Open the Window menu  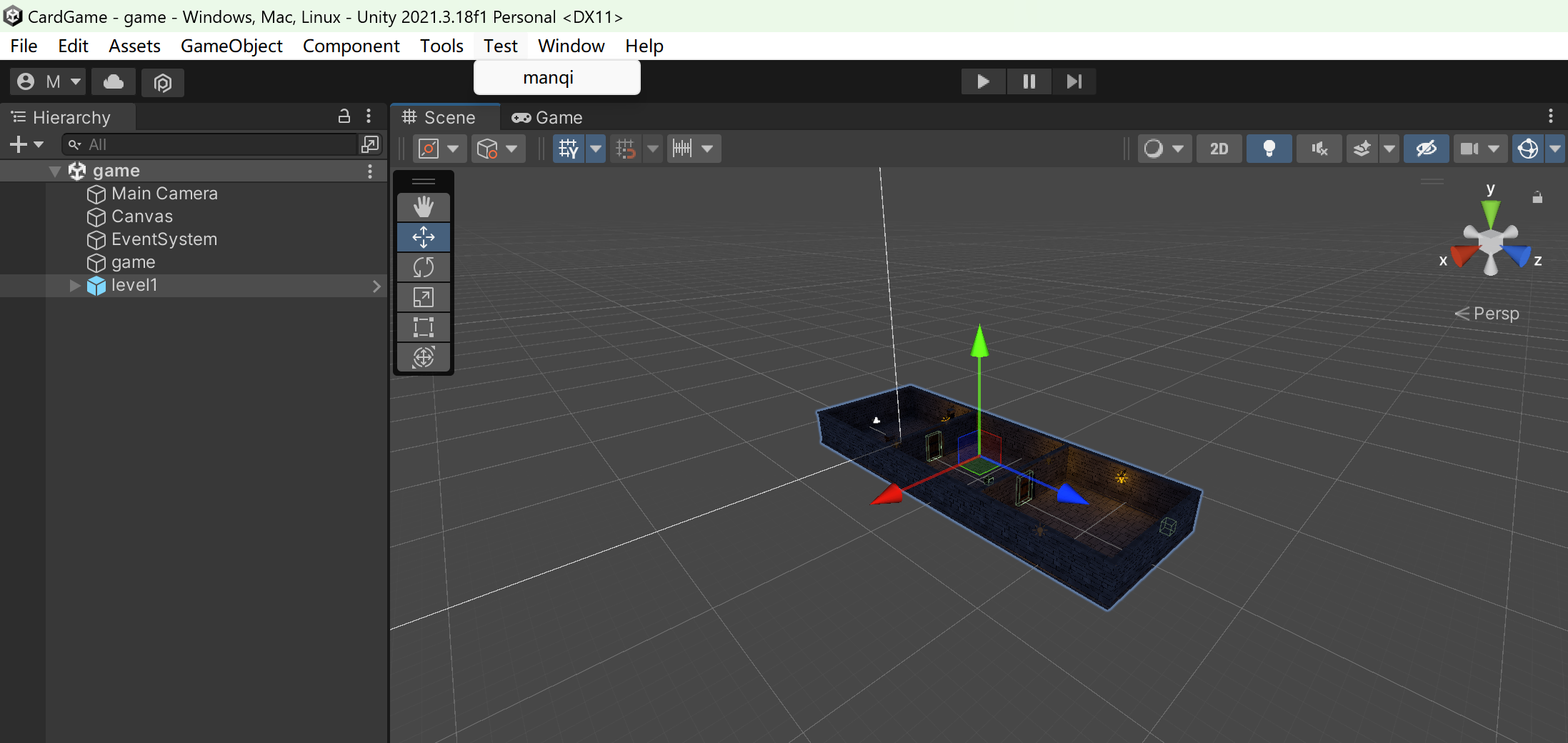(571, 46)
